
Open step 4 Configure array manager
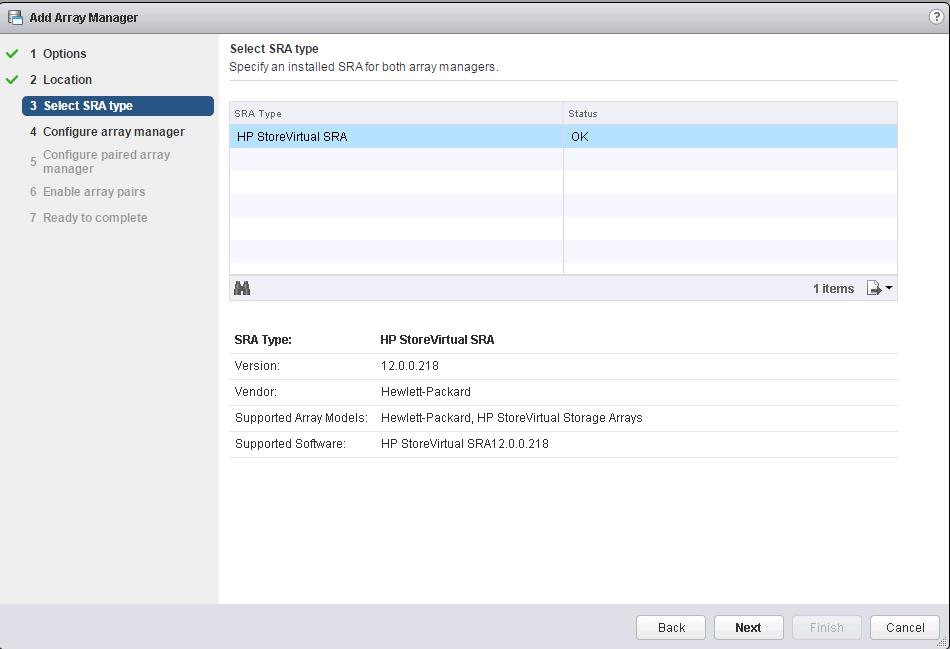point(107,131)
